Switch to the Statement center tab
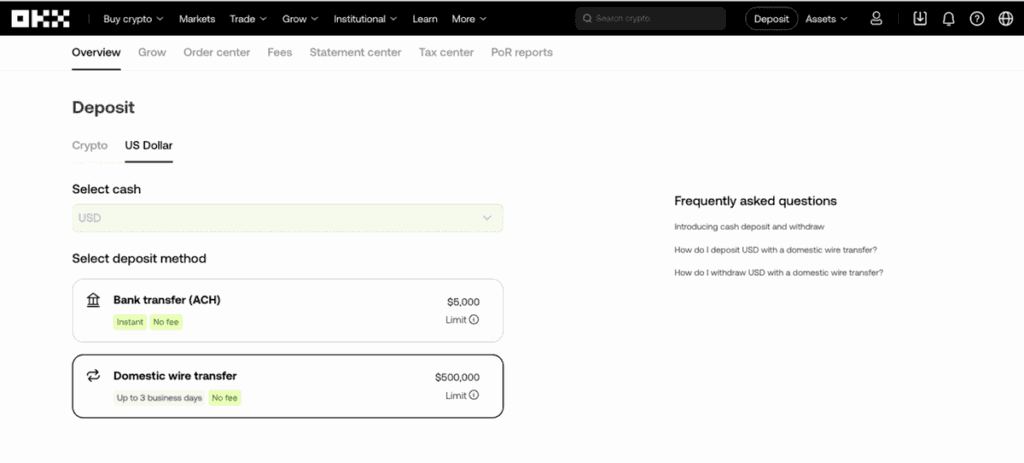 point(355,52)
